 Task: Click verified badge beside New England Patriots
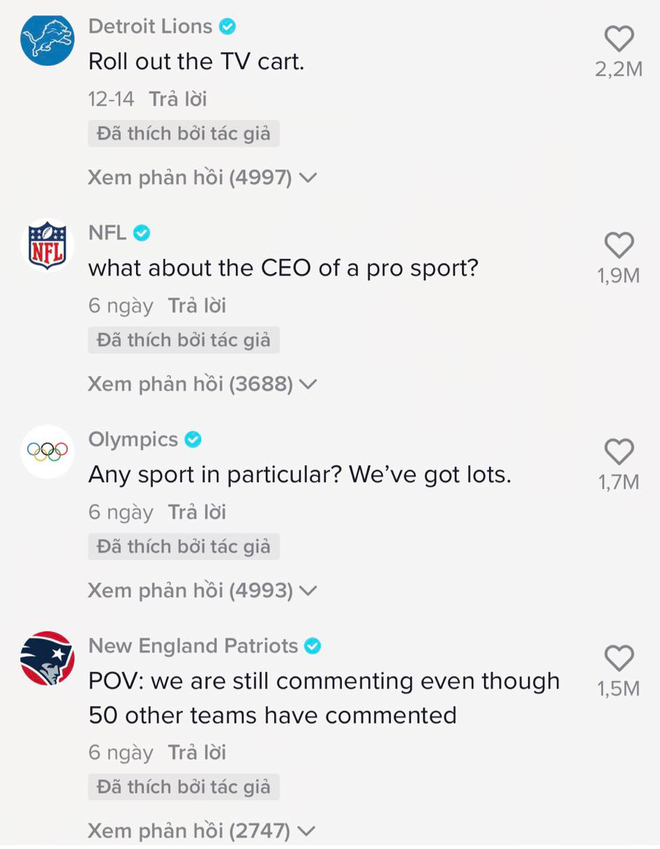click(x=312, y=646)
